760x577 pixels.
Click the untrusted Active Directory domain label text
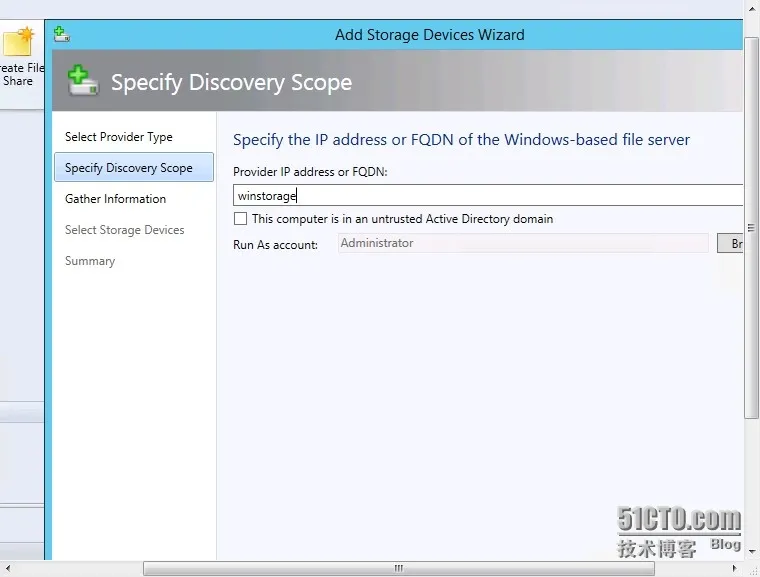click(x=402, y=219)
